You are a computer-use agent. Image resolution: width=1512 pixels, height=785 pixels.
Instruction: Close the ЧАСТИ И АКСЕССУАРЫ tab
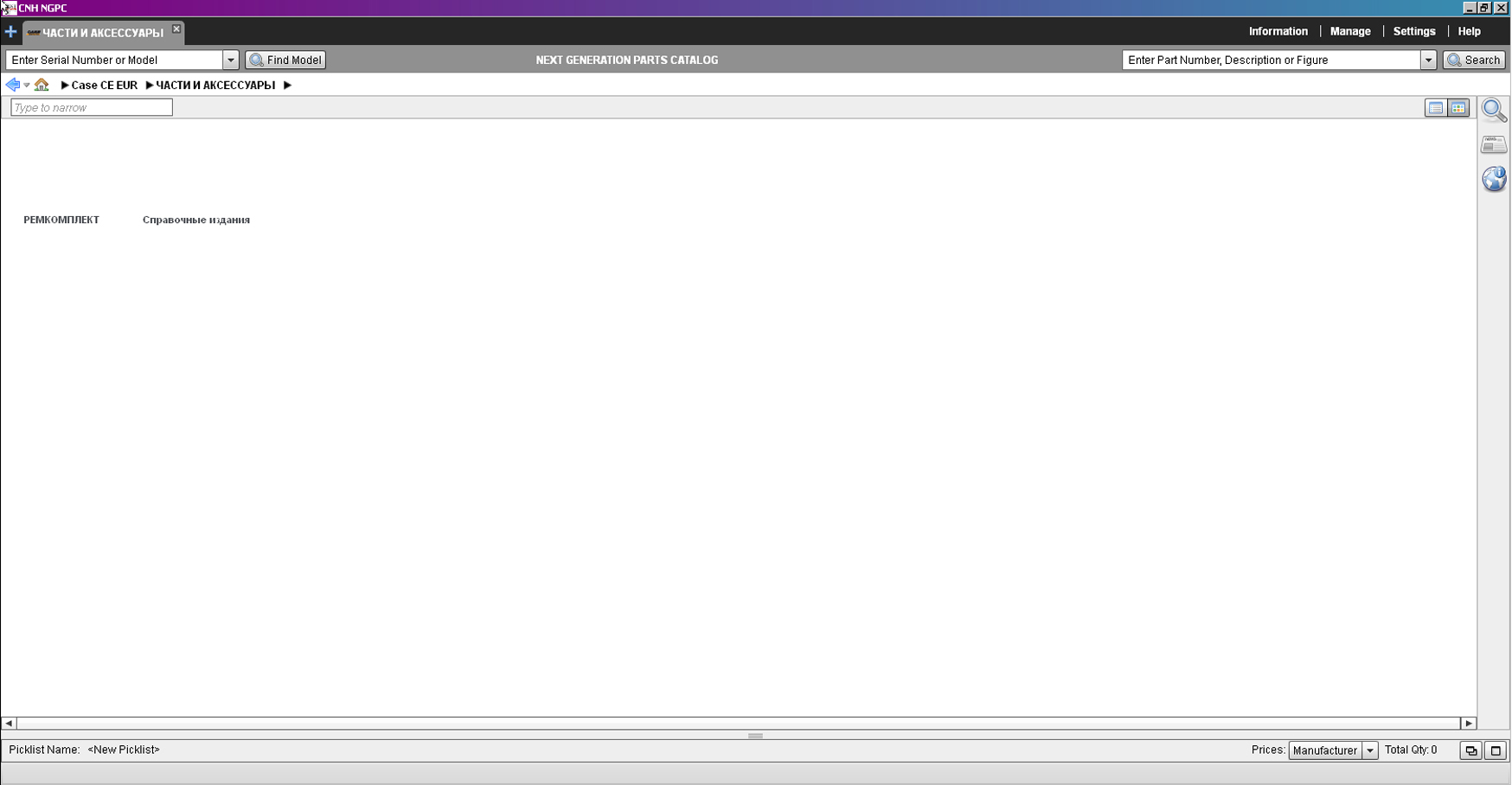(176, 29)
